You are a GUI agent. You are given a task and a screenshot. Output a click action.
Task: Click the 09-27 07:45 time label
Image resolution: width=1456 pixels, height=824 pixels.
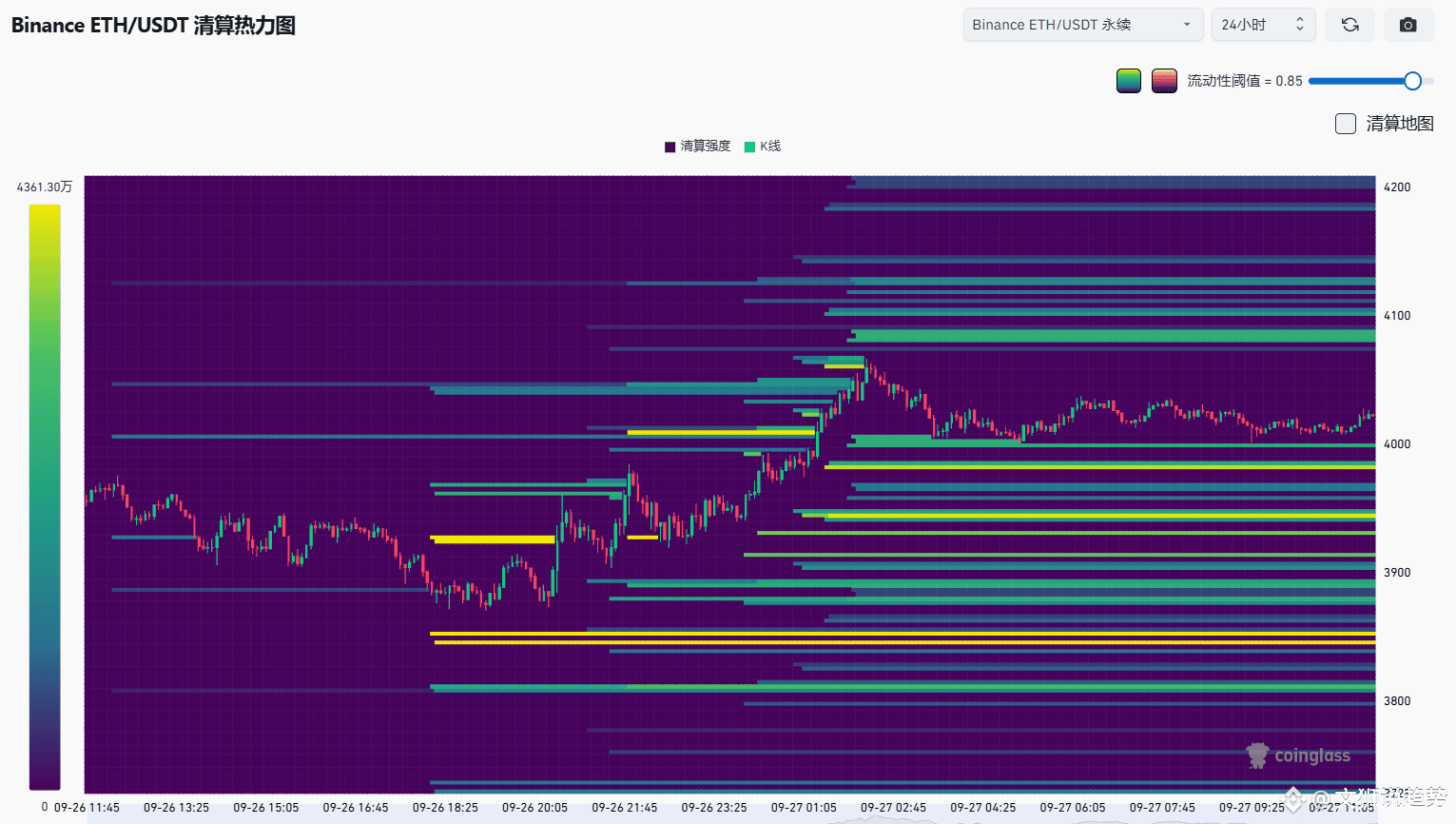click(x=1162, y=808)
